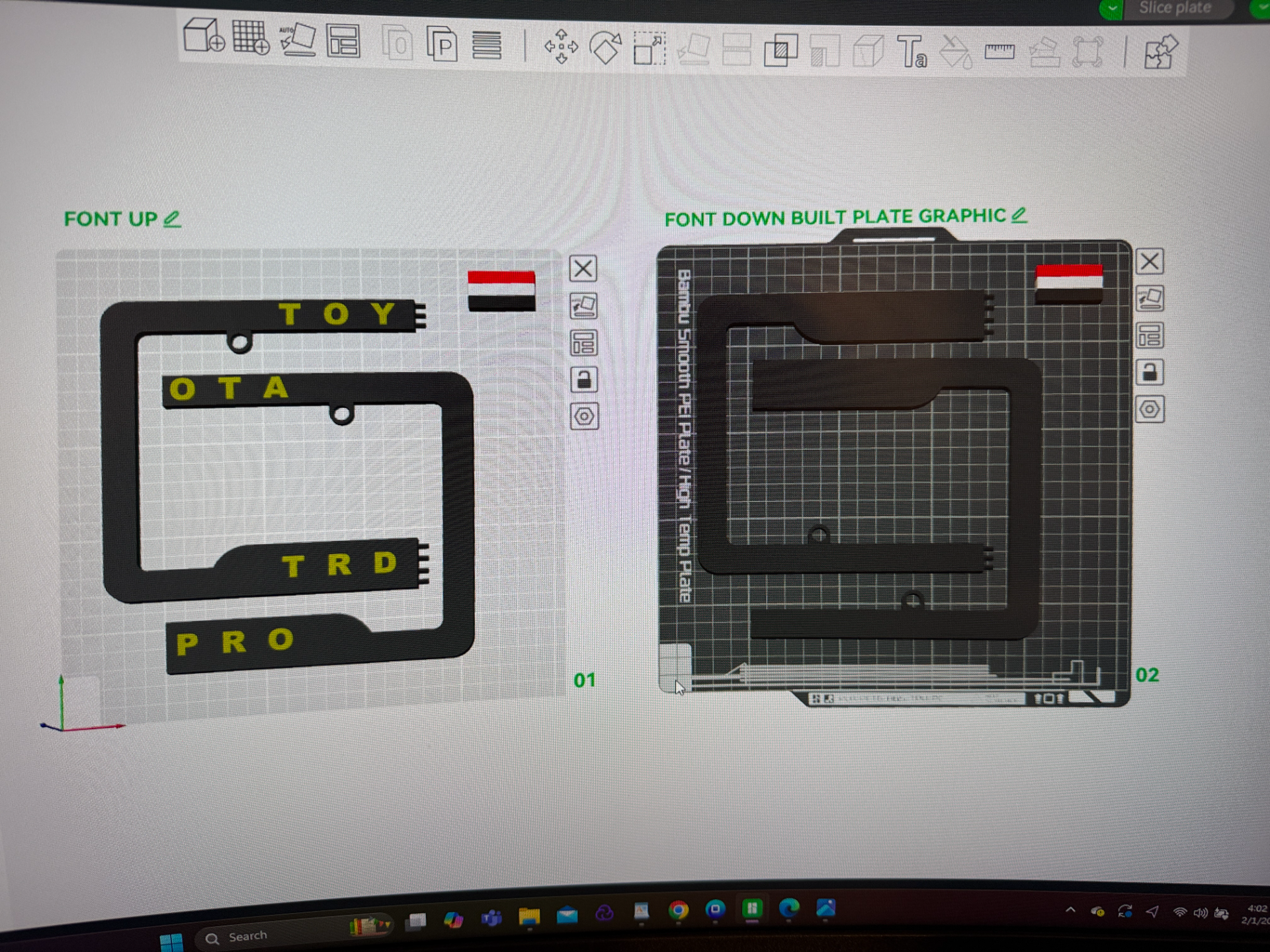This screenshot has width=1270, height=952.
Task: Open the Assembly view puzzle icon
Action: (x=1161, y=52)
